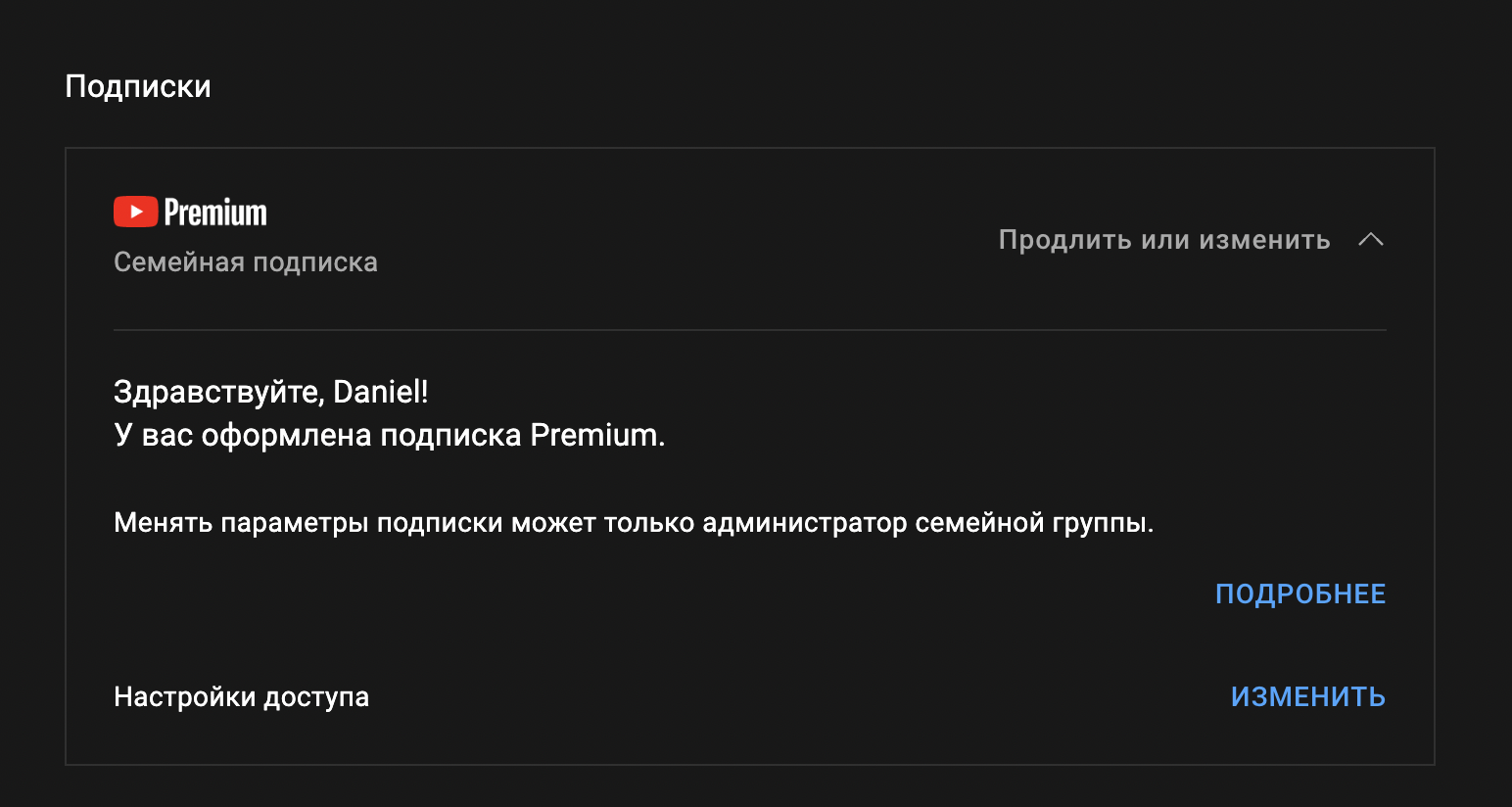
Task: Click the name 'Daniel' in the greeting
Action: coord(376,392)
